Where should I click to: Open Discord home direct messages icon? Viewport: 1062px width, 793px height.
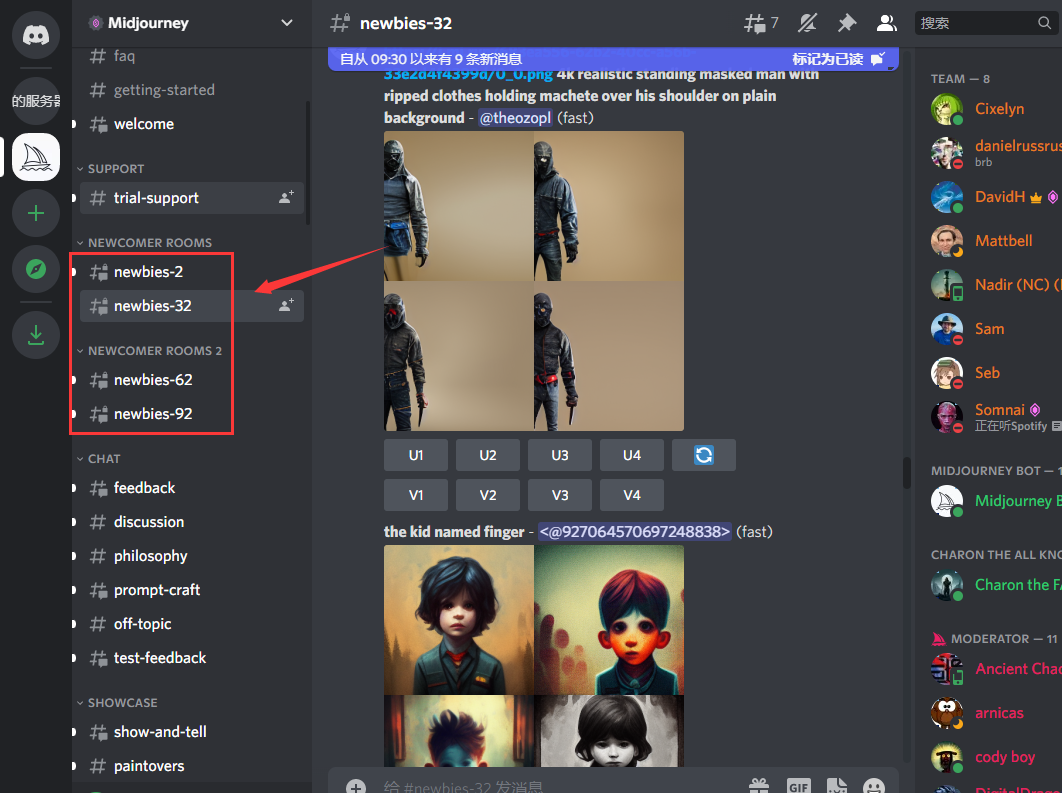pyautogui.click(x=36, y=36)
